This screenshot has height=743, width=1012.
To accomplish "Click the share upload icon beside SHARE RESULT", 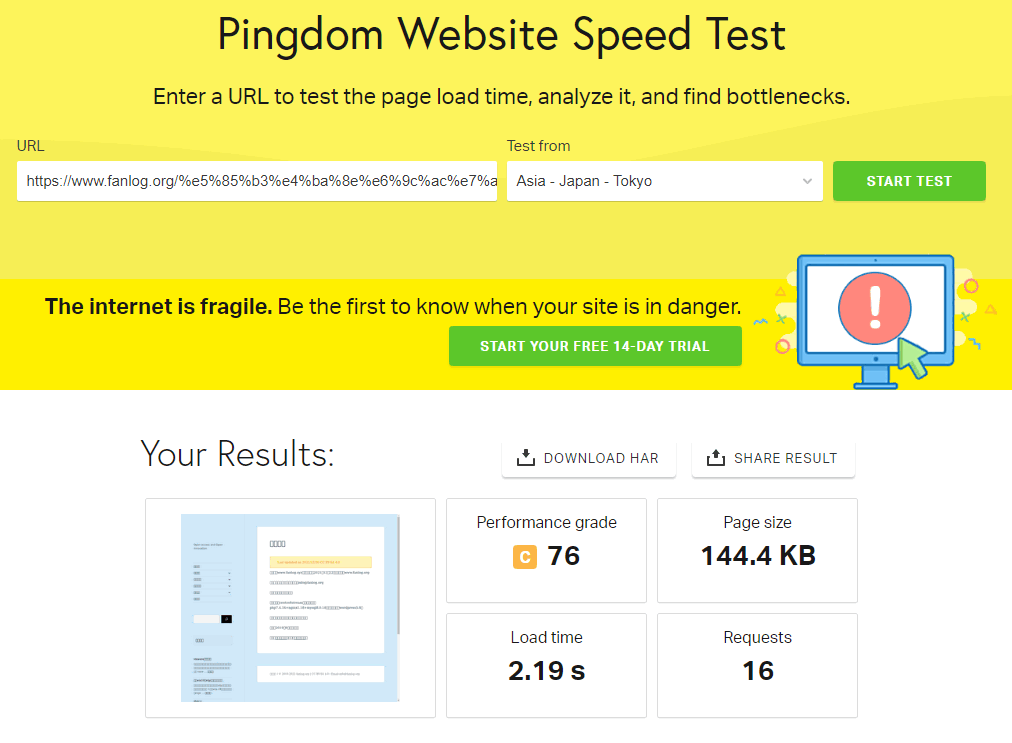I will [716, 458].
